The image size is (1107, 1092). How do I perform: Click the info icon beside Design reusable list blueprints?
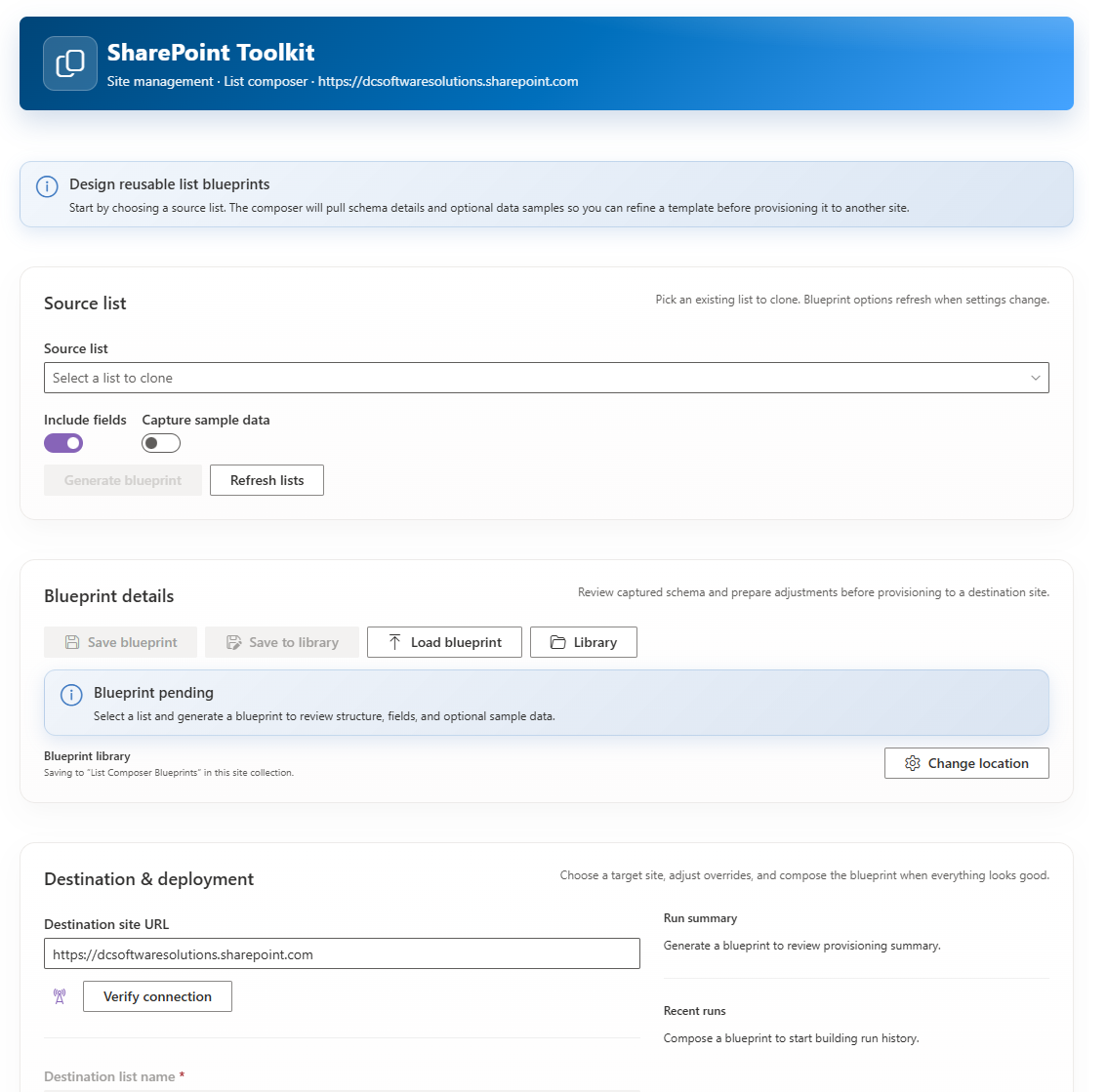[47, 185]
